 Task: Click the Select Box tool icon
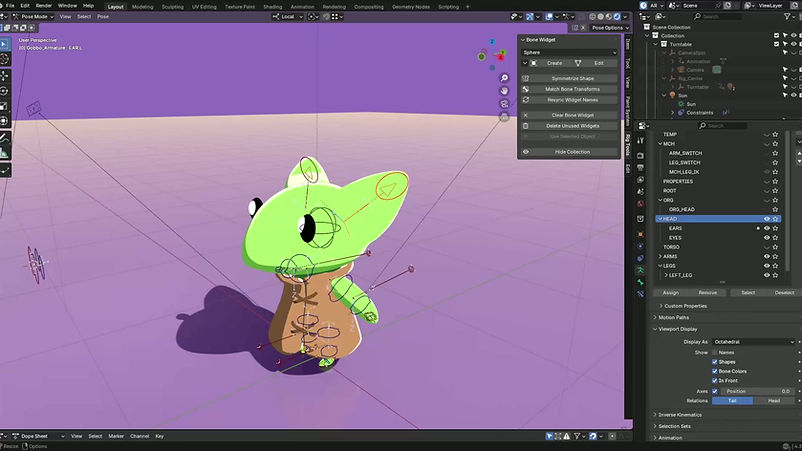click(4, 44)
